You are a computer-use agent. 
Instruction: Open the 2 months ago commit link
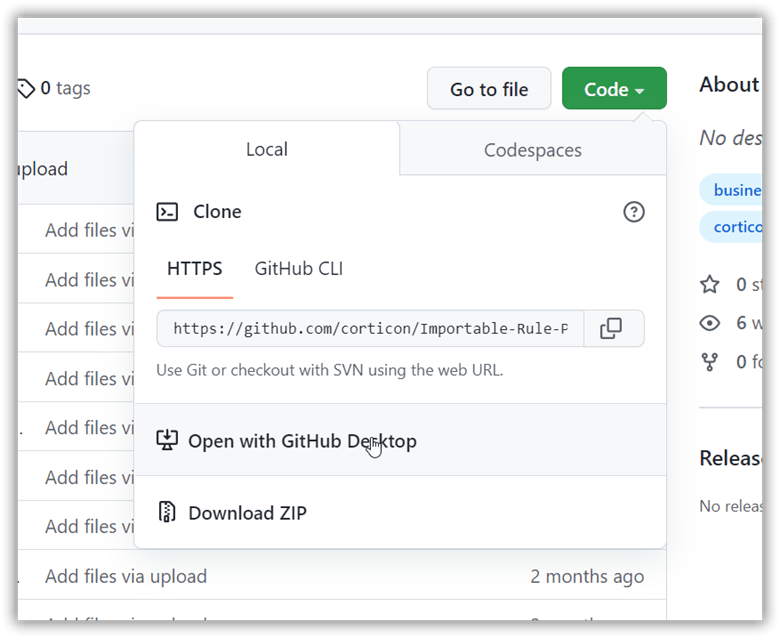click(587, 577)
